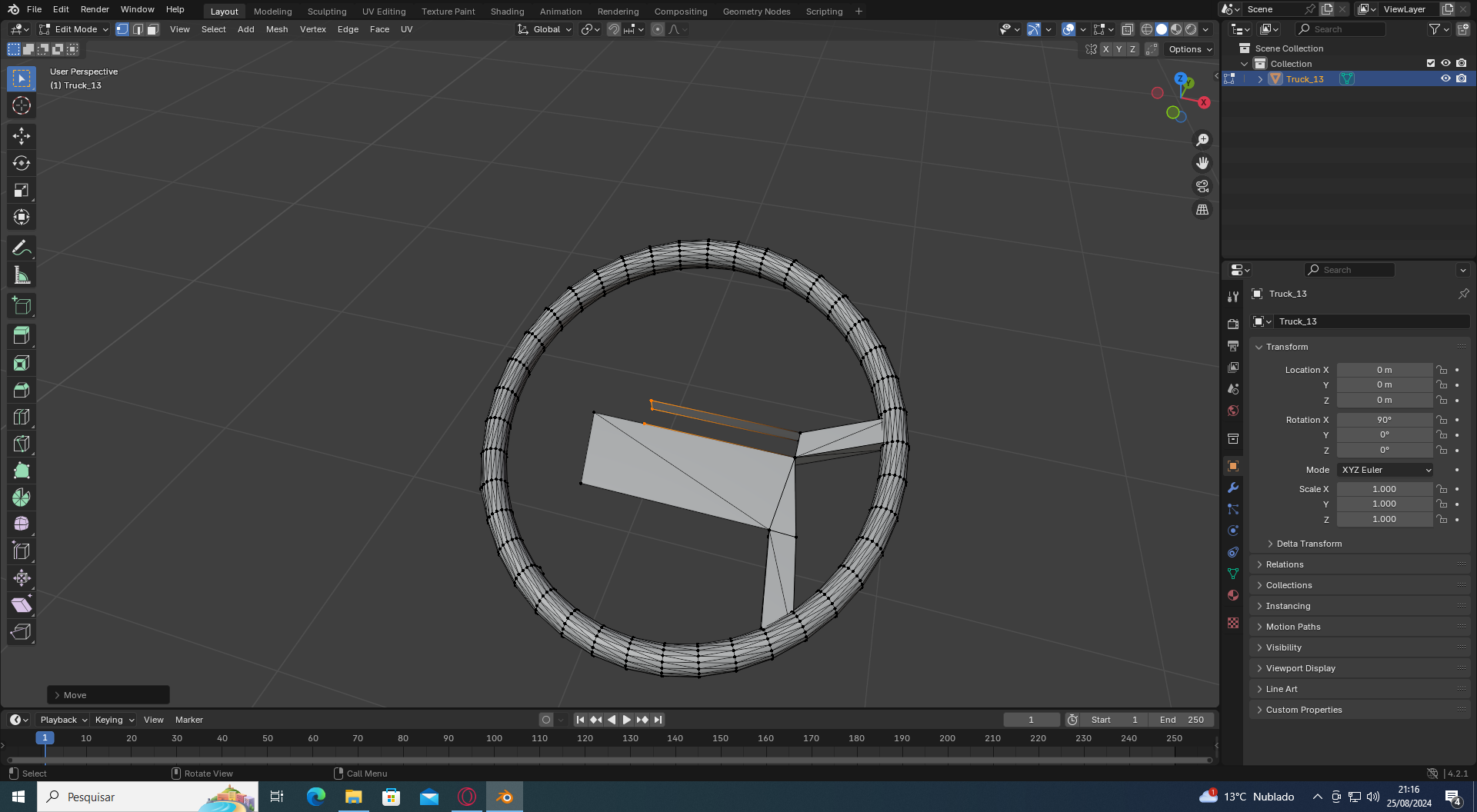
Task: Expand the Viewport Display panel
Action: [x=1300, y=668]
